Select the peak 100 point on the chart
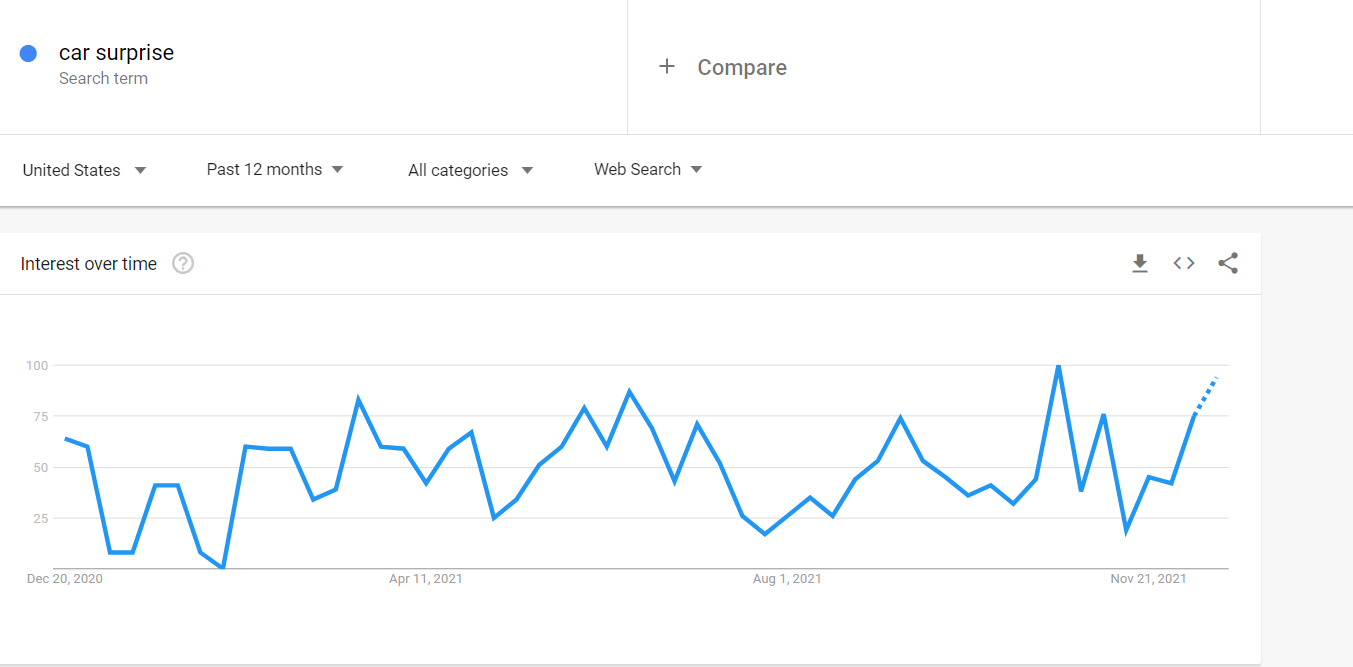This screenshot has height=667, width=1353. coord(1058,366)
